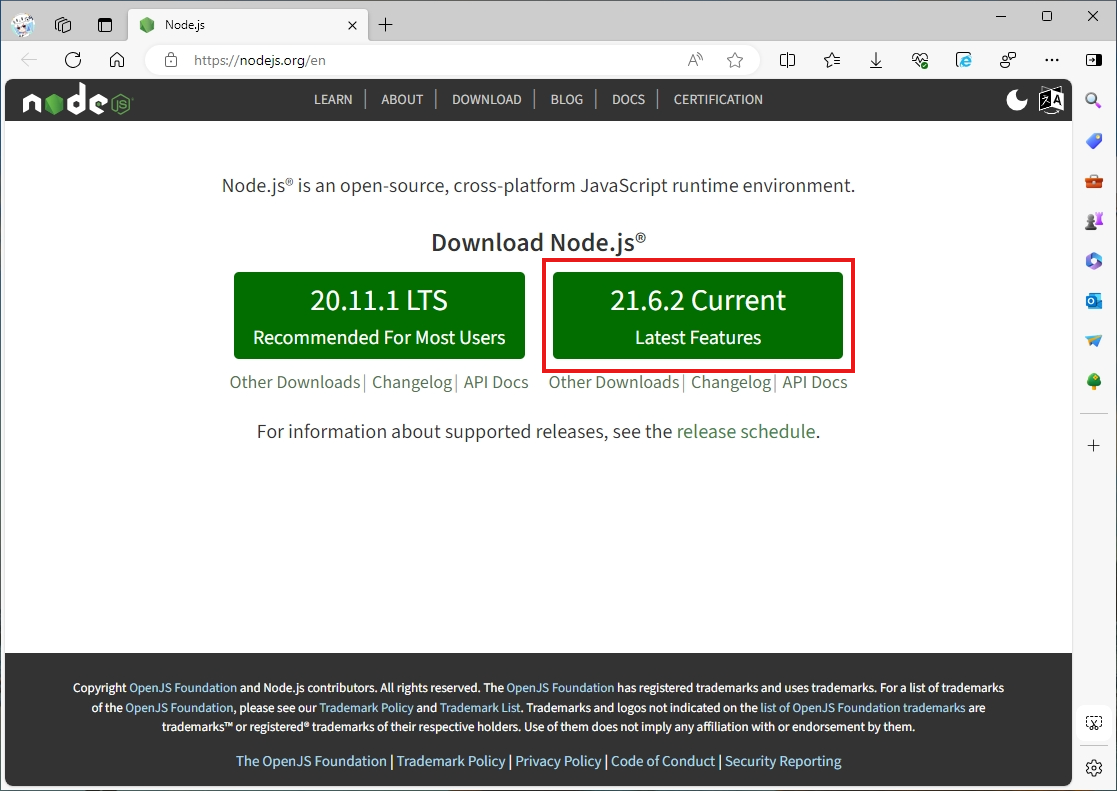Viewport: 1117px width, 791px height.
Task: Activate Read aloud icon in address bar
Action: 695,60
